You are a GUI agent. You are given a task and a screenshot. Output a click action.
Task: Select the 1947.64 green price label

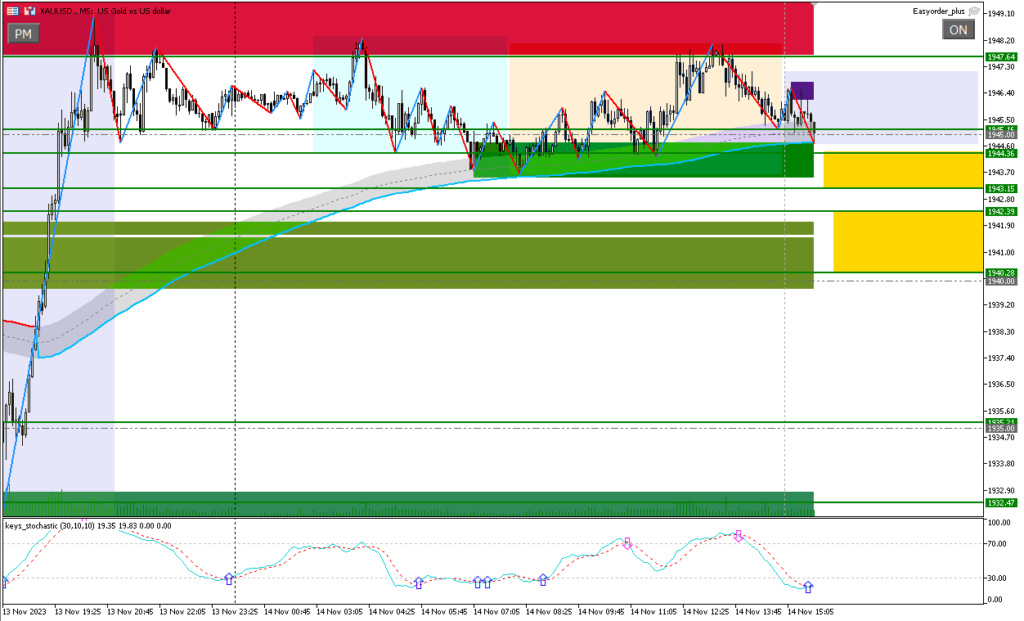pos(1000,57)
